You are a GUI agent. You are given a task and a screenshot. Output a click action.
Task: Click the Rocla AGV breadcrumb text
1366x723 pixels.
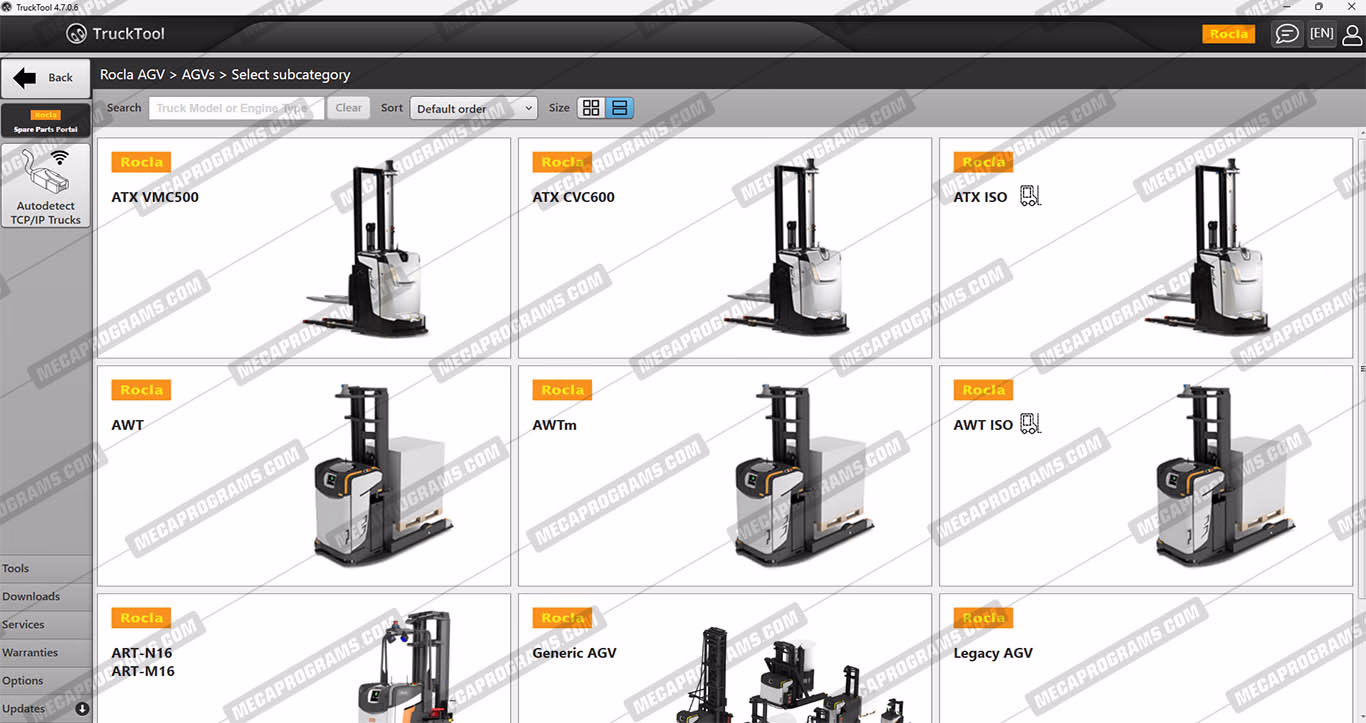[x=133, y=75]
